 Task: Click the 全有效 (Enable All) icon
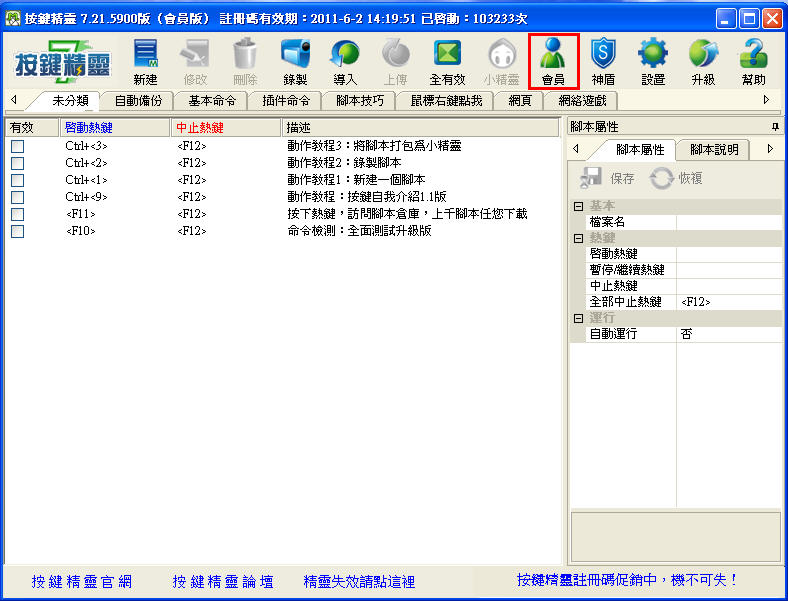click(x=447, y=60)
